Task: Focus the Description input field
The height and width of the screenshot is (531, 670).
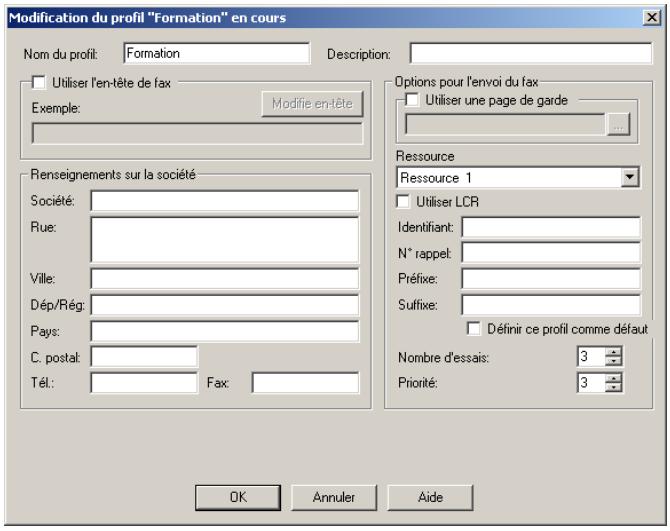Action: (x=529, y=52)
